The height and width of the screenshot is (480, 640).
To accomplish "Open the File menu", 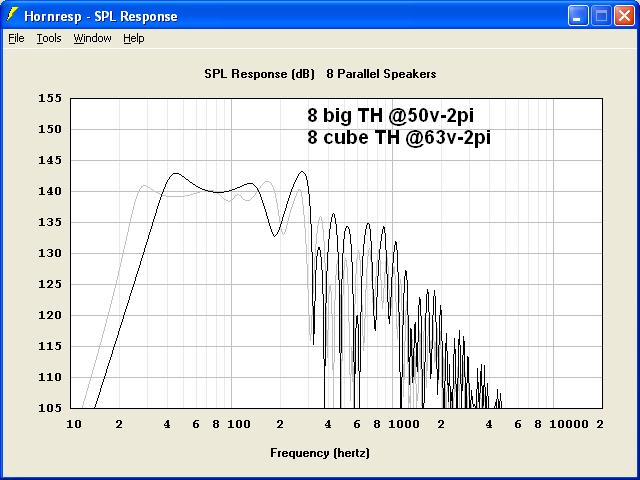I will [x=16, y=38].
